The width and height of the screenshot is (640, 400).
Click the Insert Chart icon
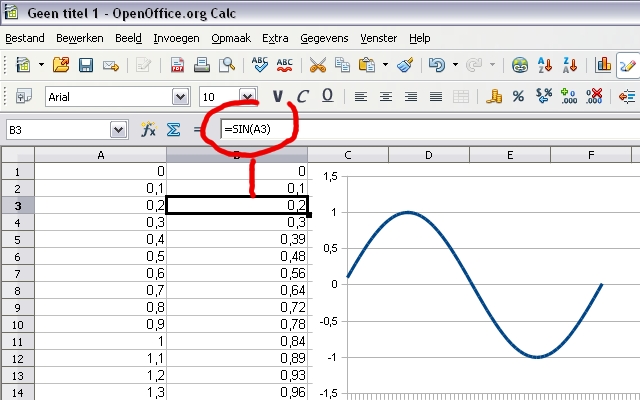click(x=604, y=66)
